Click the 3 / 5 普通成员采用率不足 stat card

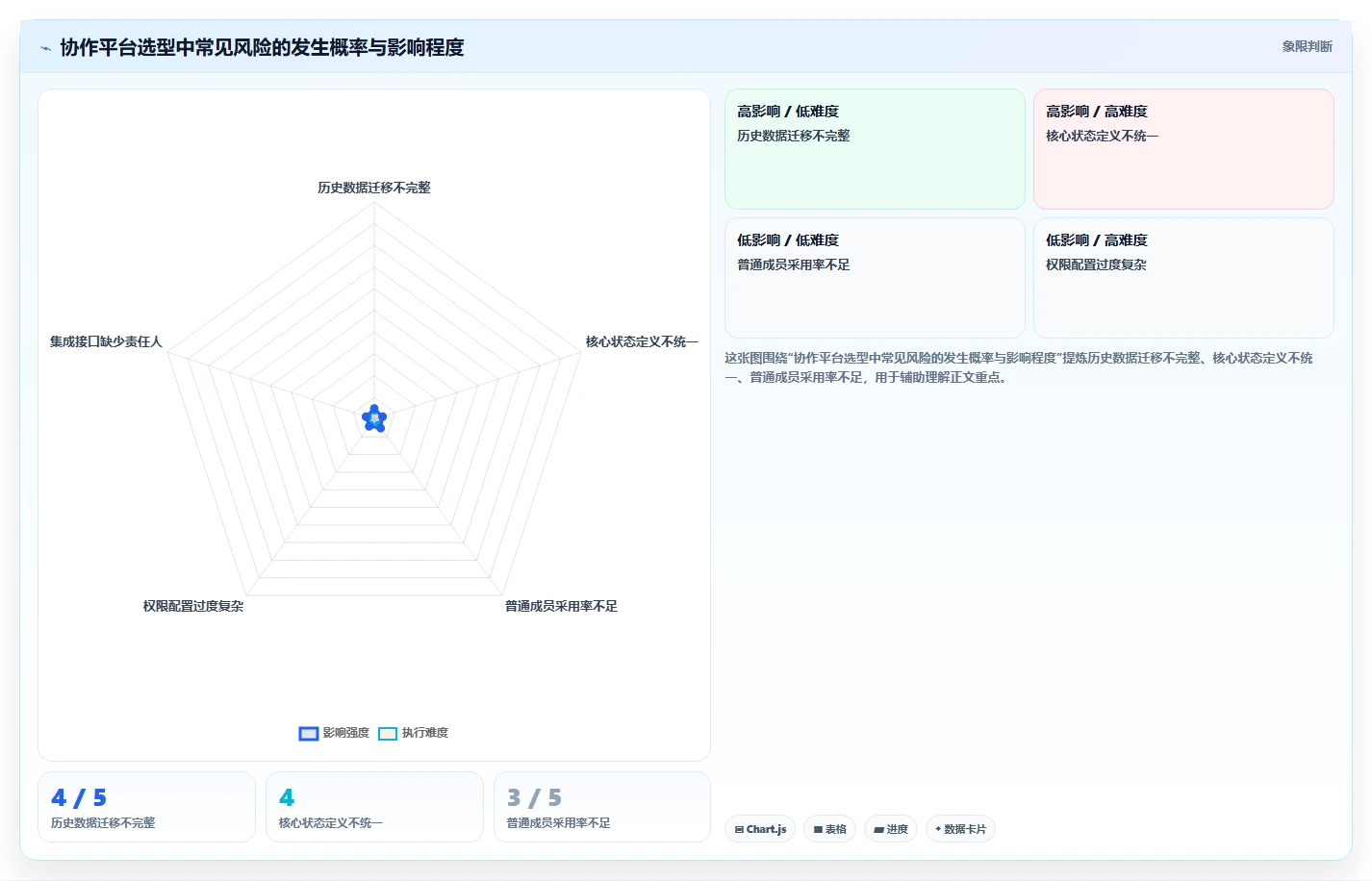click(x=602, y=807)
